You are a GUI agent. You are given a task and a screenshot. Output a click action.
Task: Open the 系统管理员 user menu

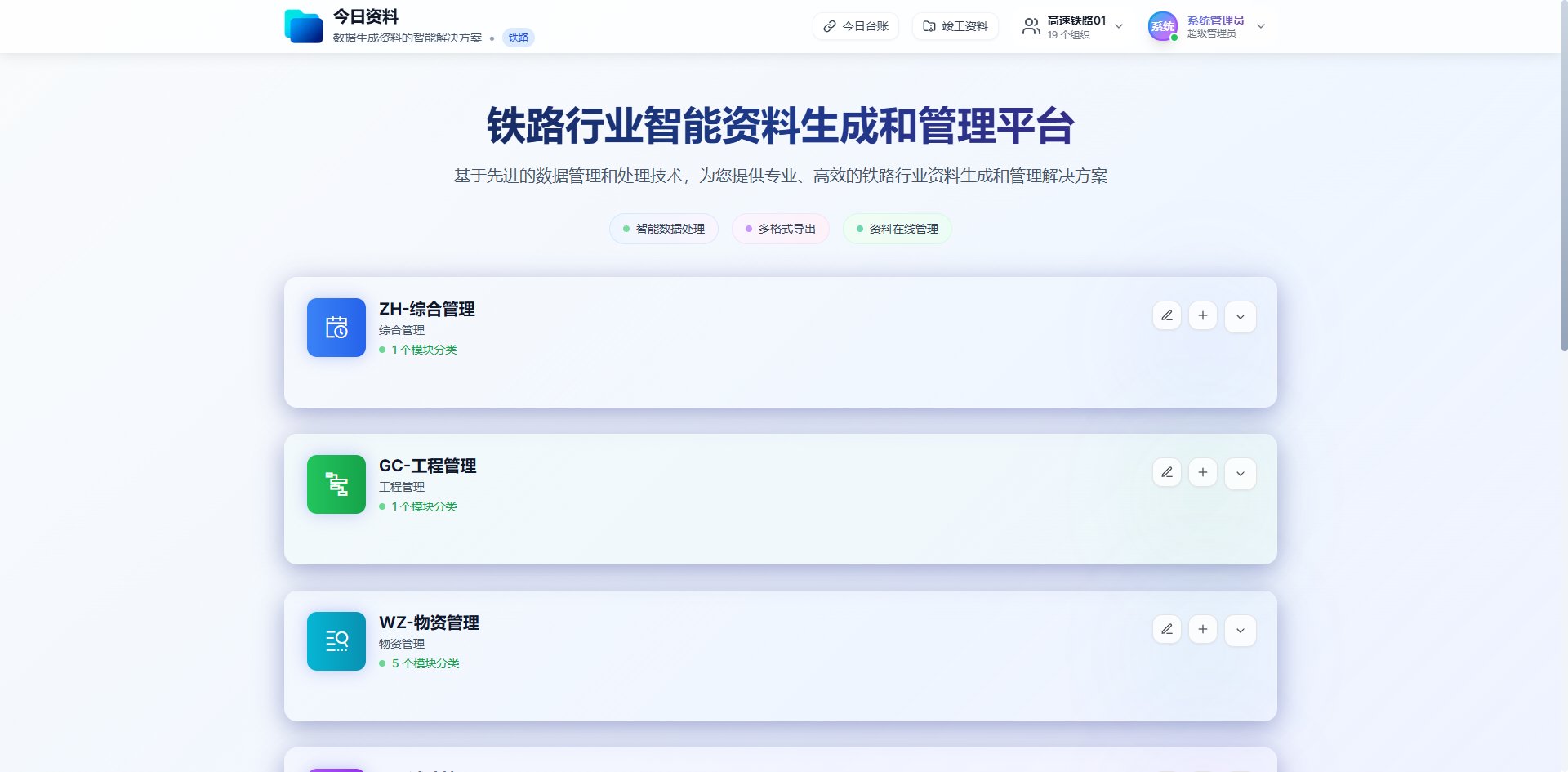coord(1207,26)
